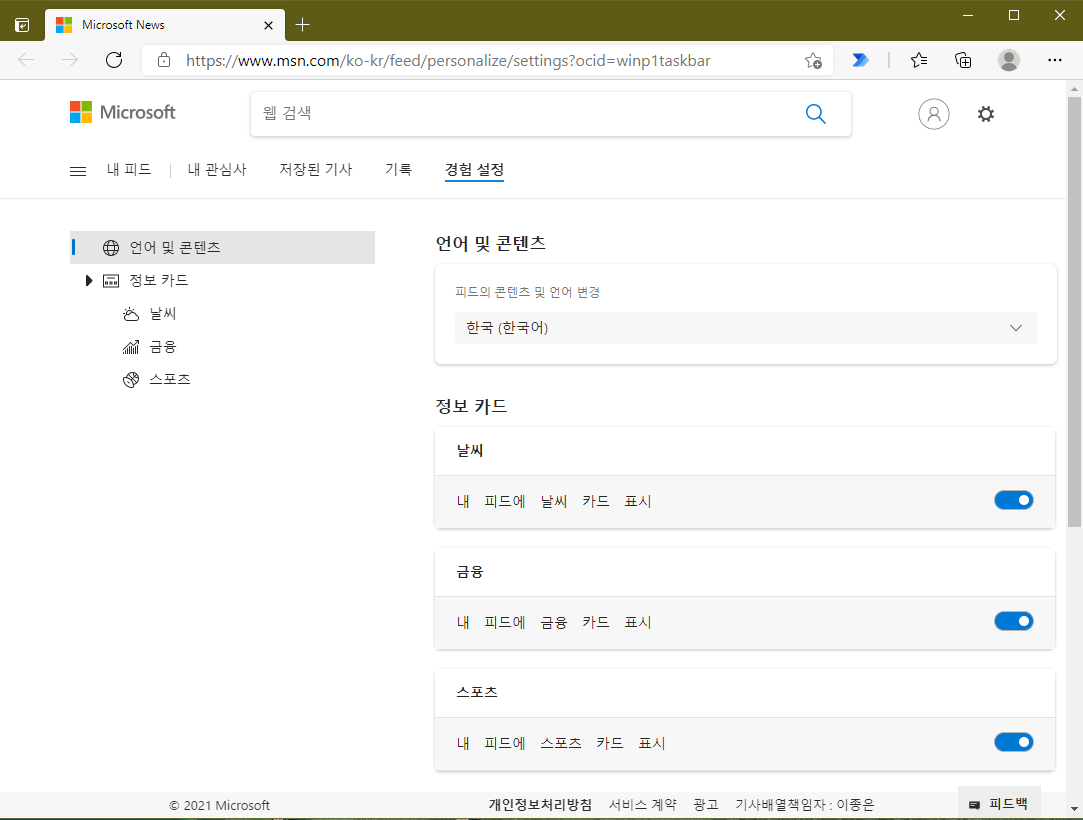Open a new tab with plus button

point(303,25)
